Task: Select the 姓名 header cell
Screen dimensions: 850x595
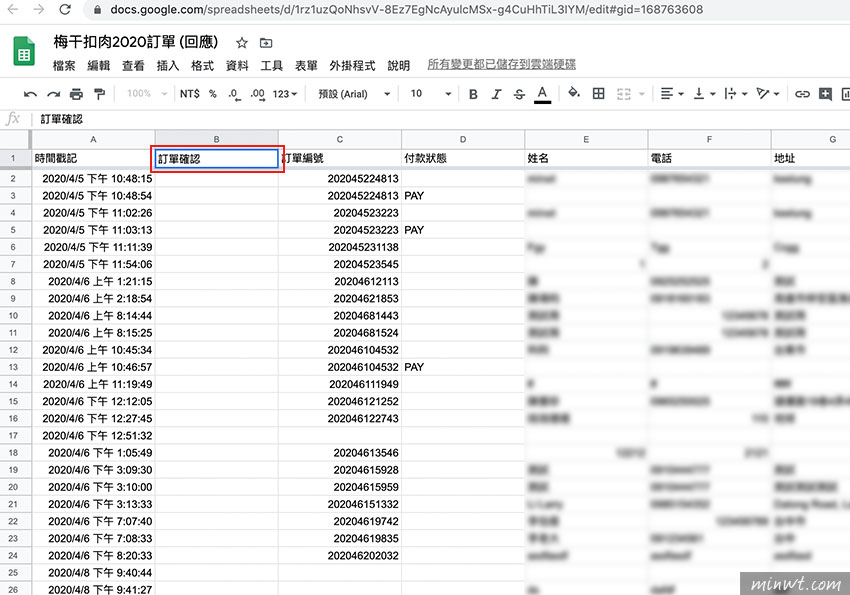Action: (586, 158)
